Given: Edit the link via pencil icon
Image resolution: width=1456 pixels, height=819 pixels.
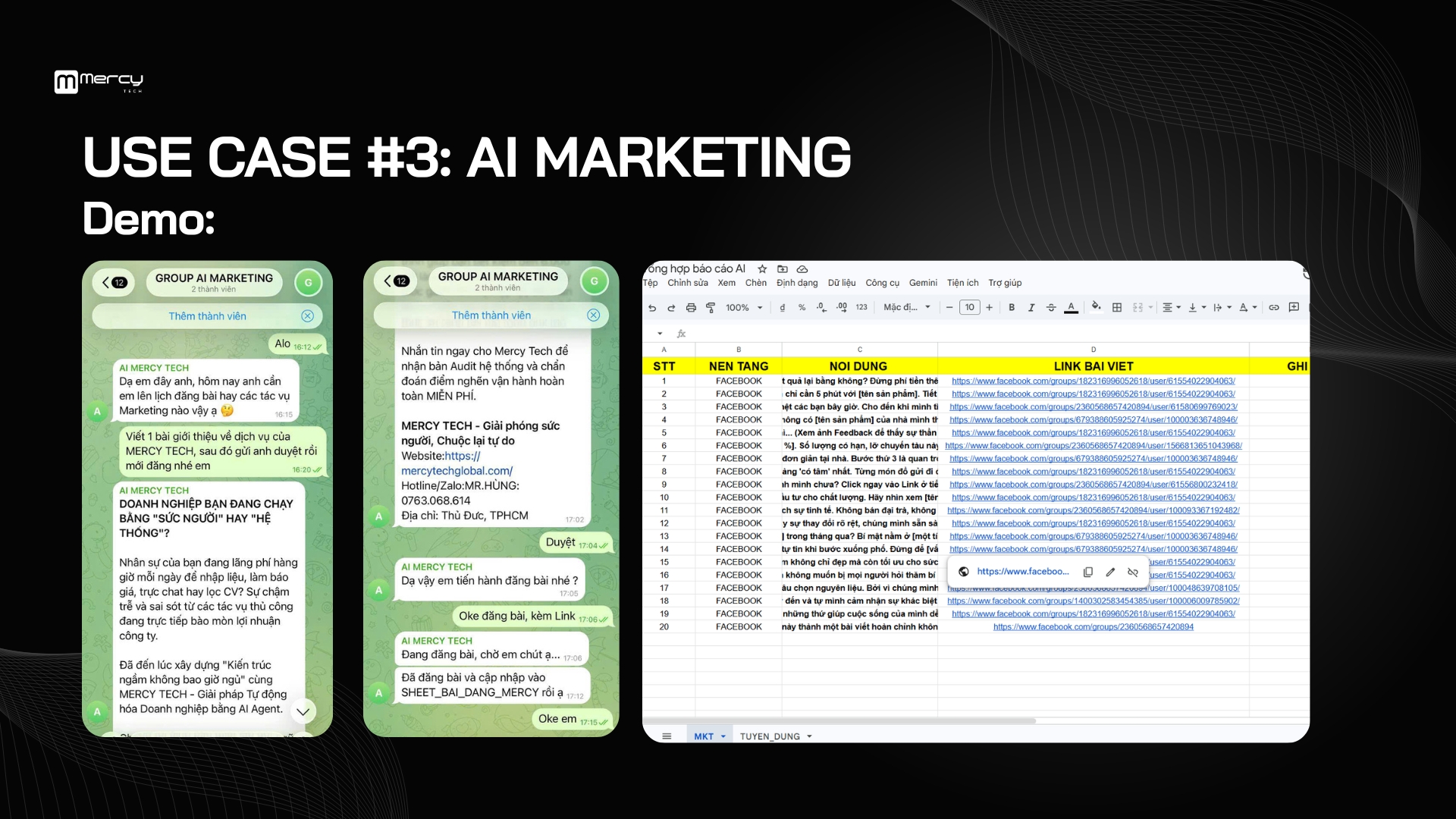Looking at the screenshot, I should [1110, 572].
